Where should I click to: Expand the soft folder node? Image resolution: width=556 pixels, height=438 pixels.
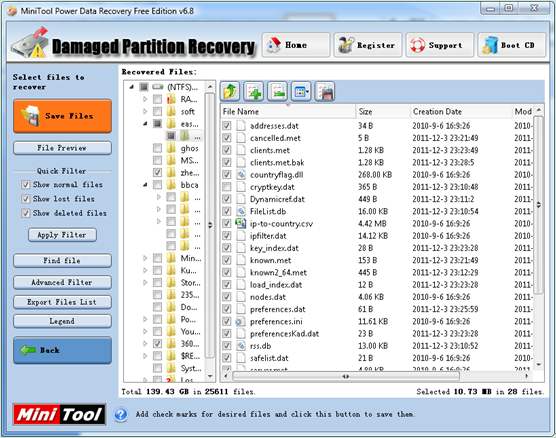coord(145,111)
